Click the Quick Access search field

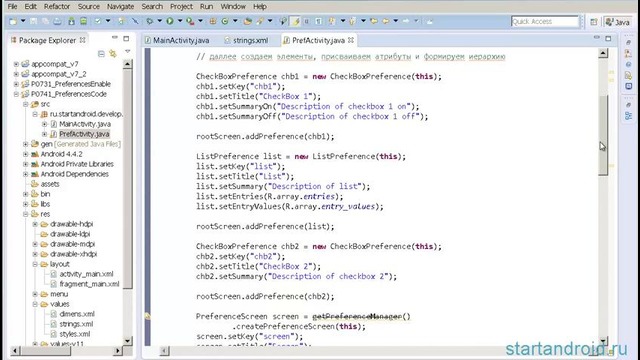545,22
